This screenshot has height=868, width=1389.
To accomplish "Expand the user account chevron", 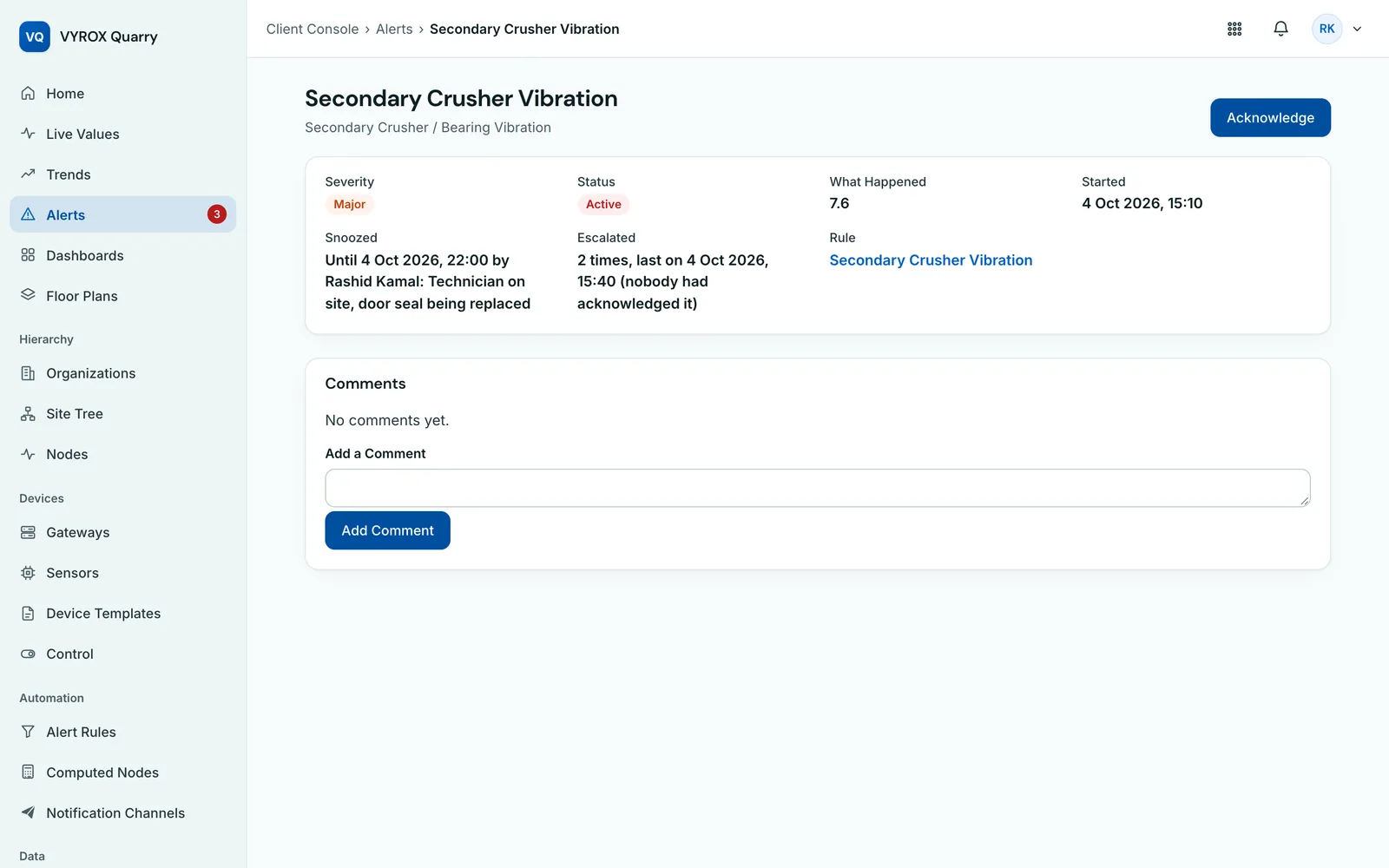I will 1357,29.
